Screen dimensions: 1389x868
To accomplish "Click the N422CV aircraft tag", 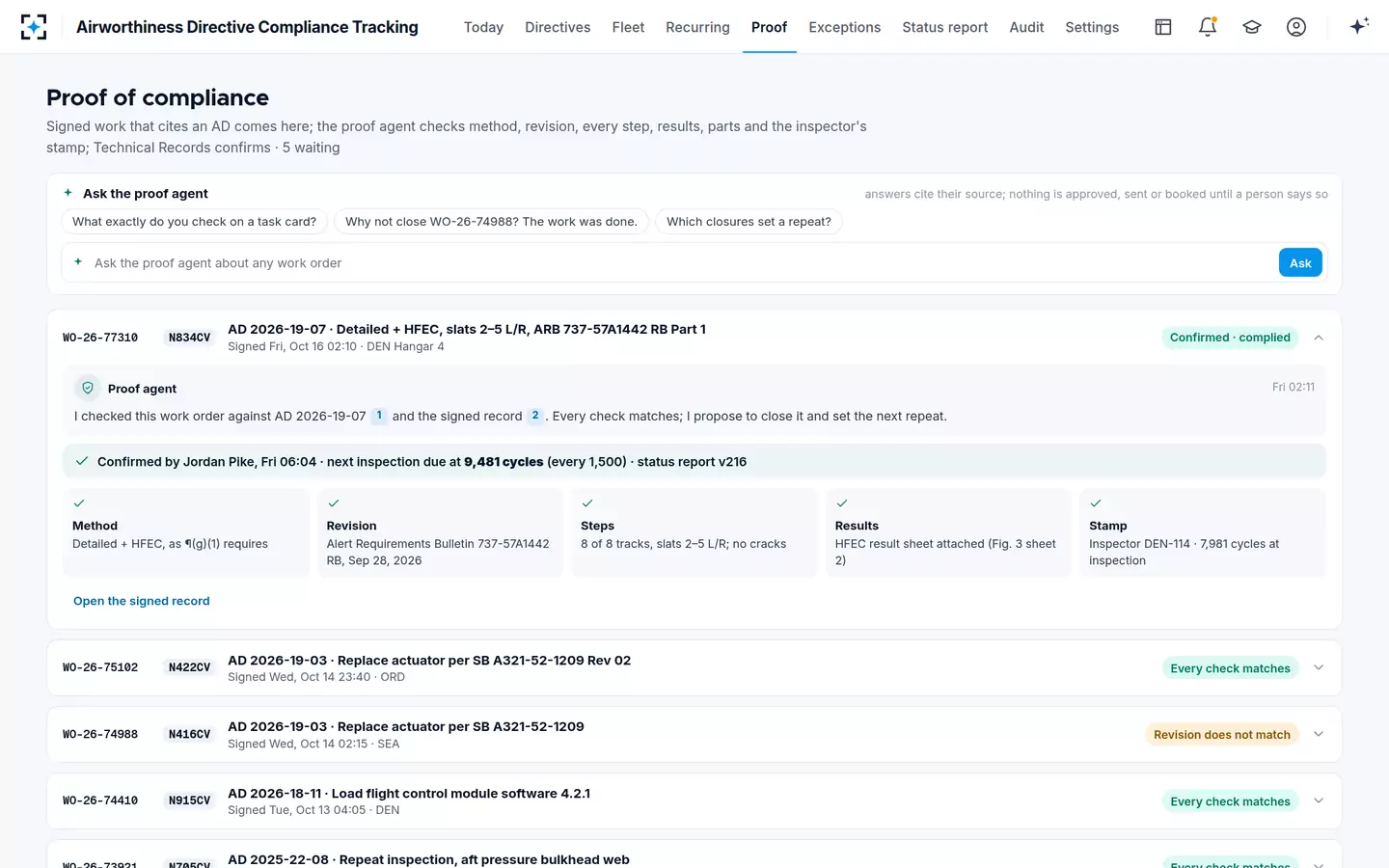I will [189, 667].
